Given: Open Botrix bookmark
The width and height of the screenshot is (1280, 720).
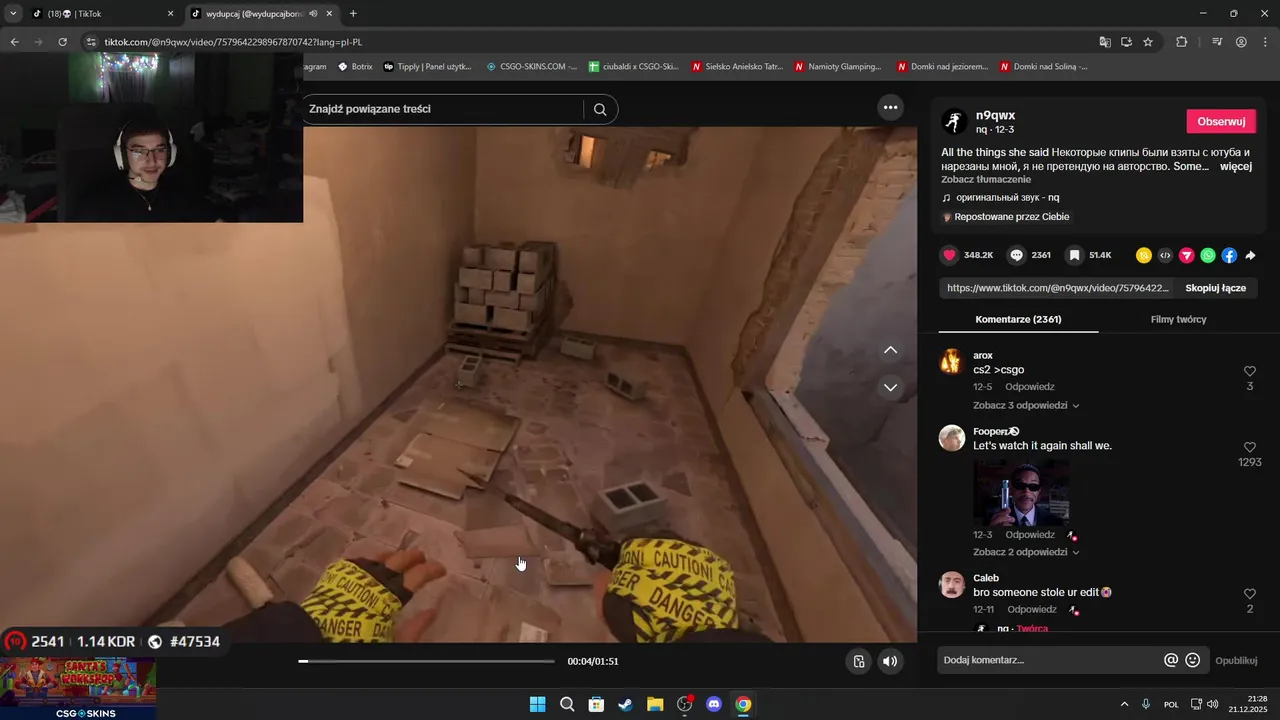Looking at the screenshot, I should point(355,67).
